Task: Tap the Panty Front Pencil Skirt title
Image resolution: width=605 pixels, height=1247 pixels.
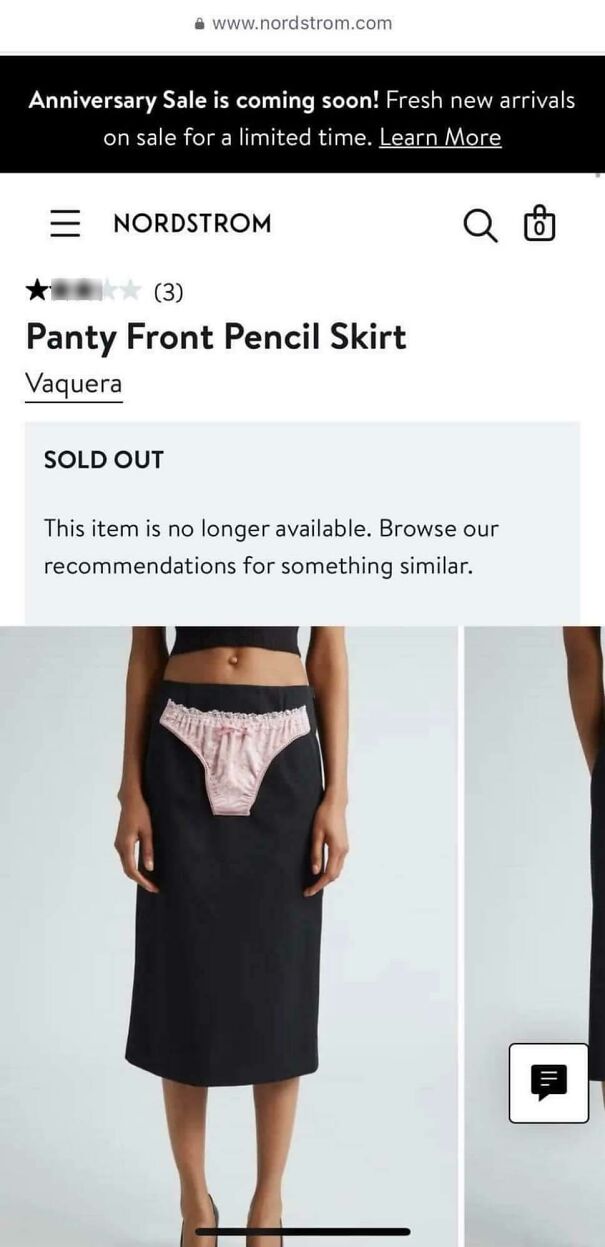Action: (216, 336)
